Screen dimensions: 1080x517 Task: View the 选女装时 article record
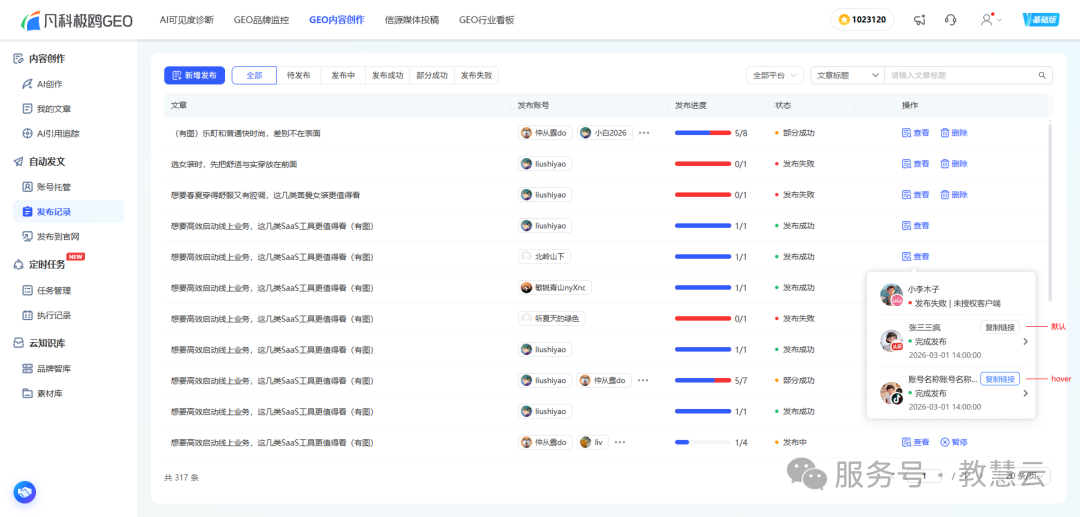(915, 164)
